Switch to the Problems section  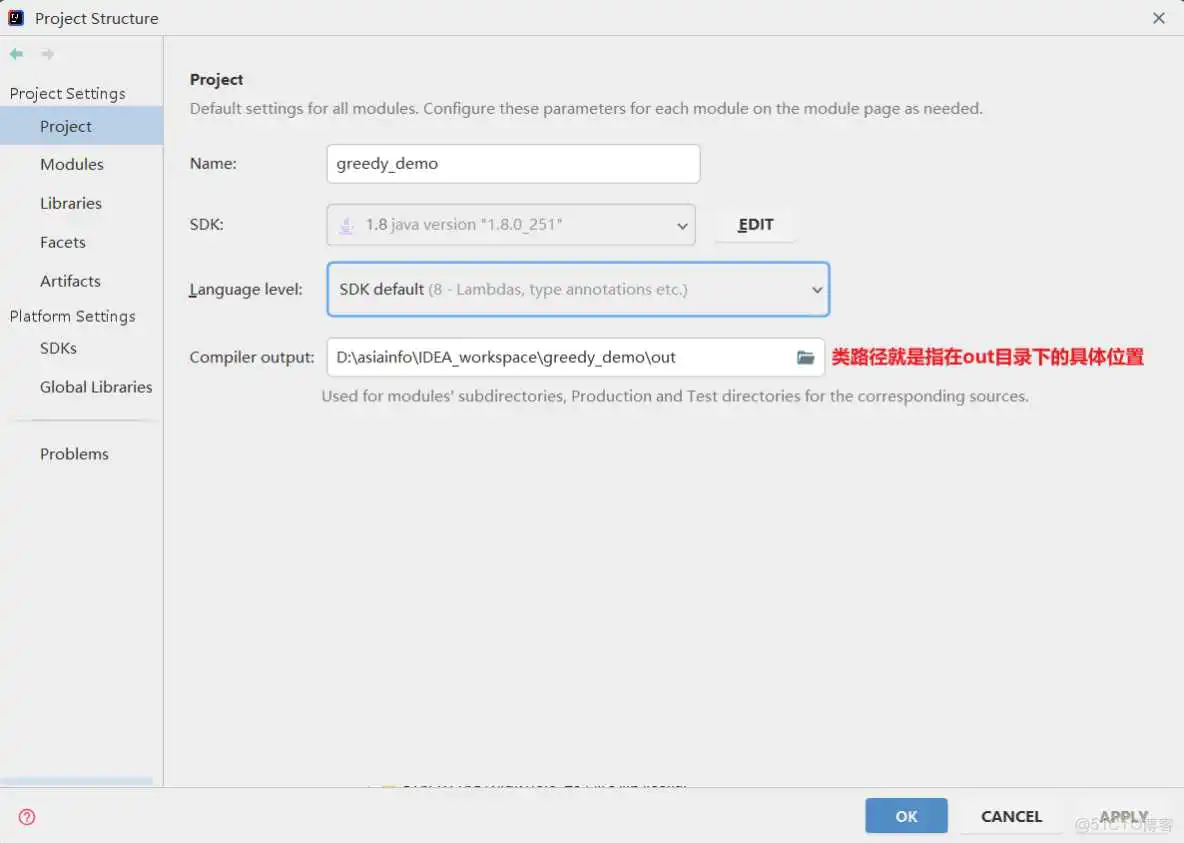click(74, 453)
